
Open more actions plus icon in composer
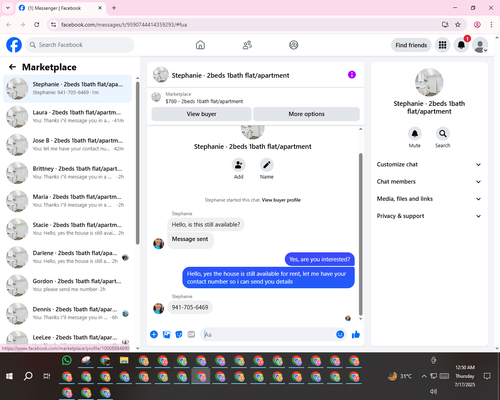154,334
